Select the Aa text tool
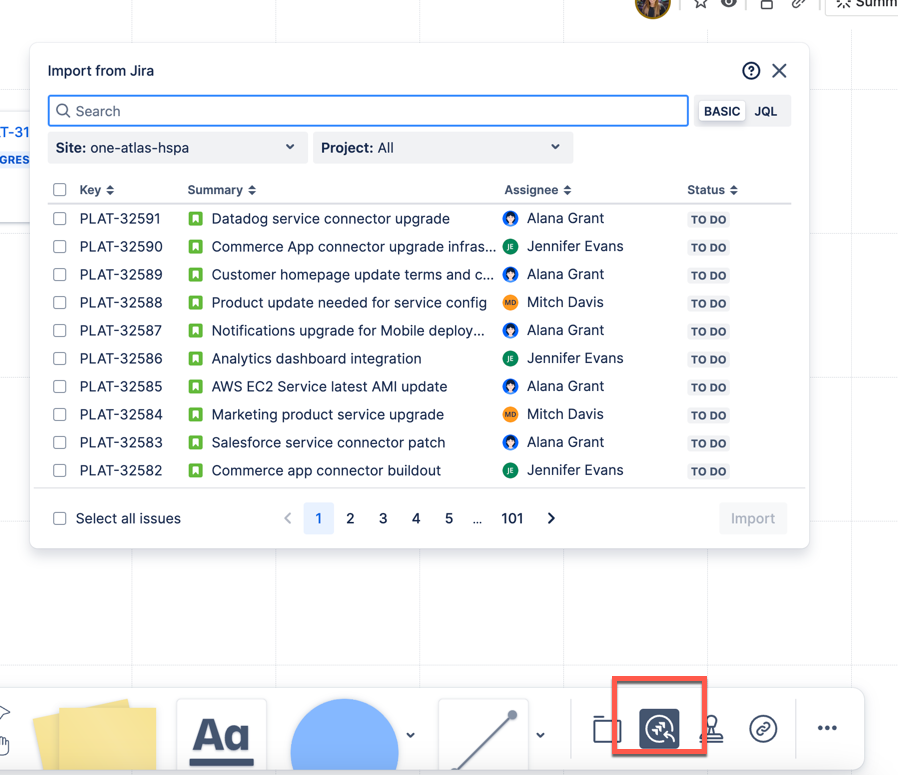Viewport: 898px width, 775px height. click(222, 735)
